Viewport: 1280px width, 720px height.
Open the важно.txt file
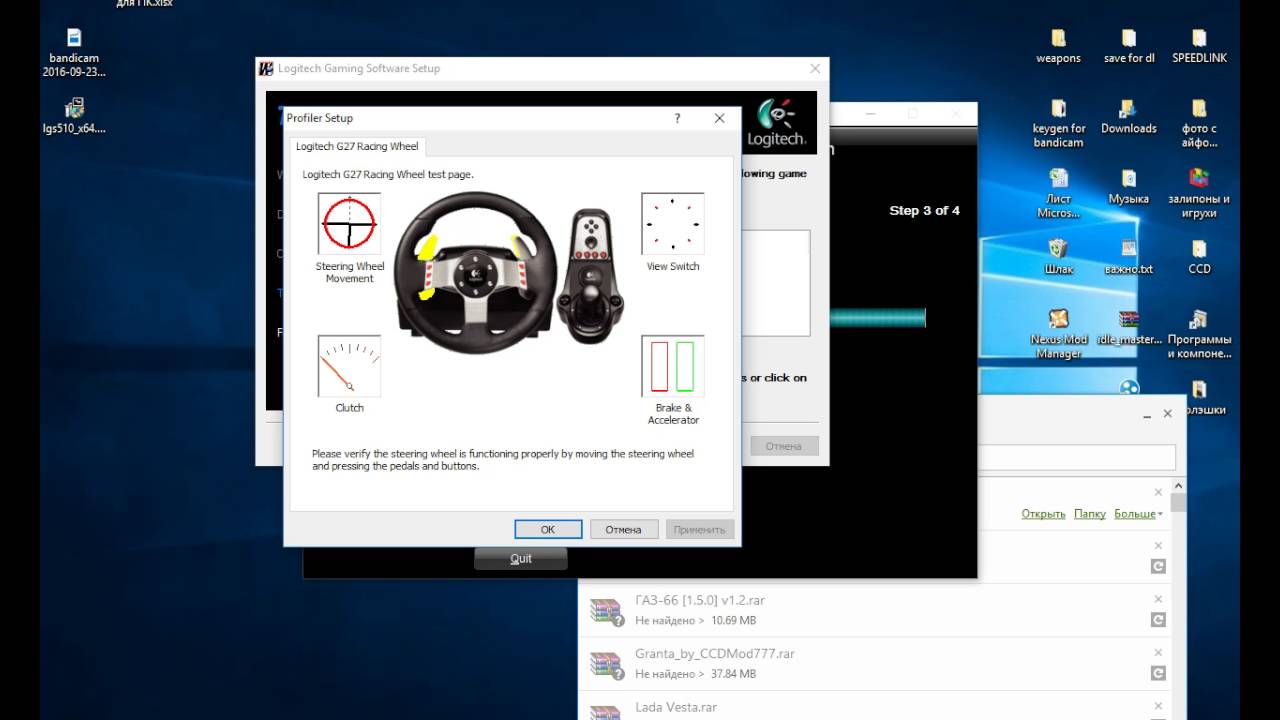[x=1129, y=256]
